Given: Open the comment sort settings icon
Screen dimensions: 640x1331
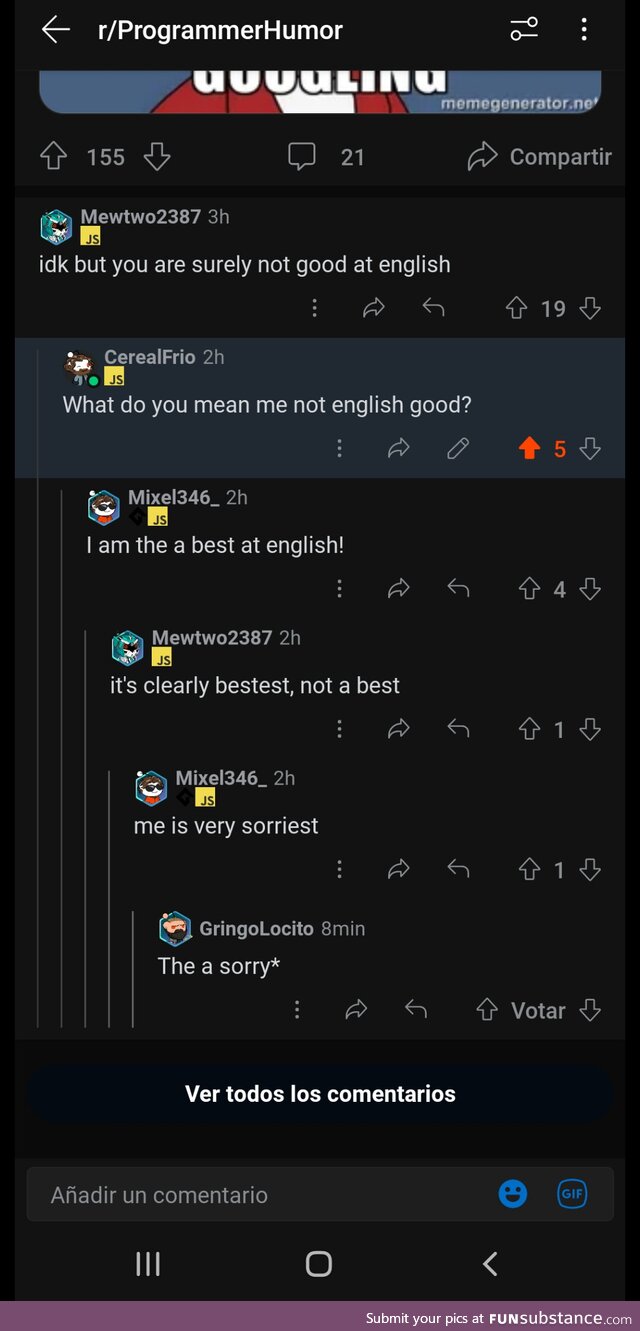Looking at the screenshot, I should click(524, 29).
